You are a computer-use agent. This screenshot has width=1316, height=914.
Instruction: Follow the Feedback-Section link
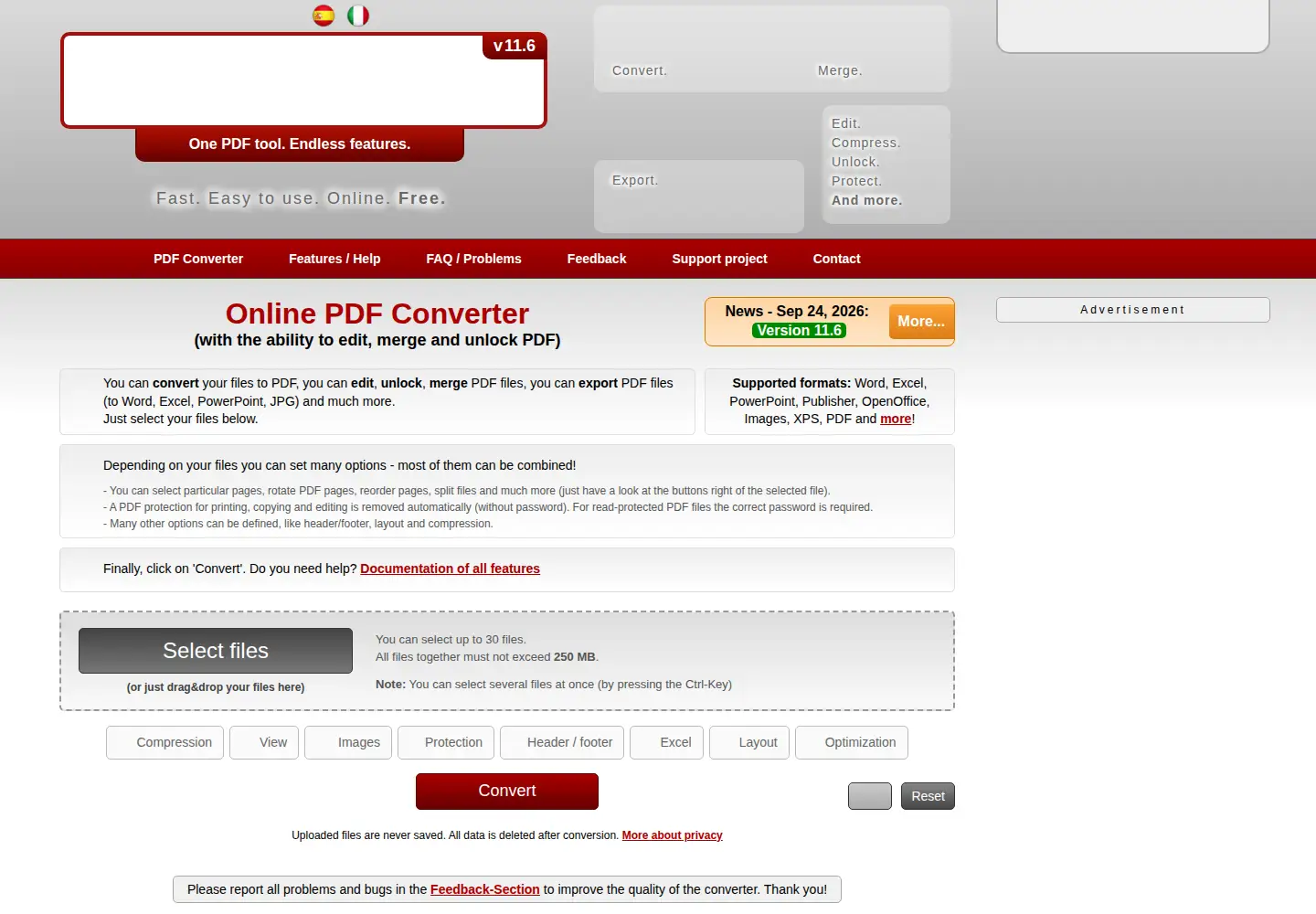tap(484, 889)
